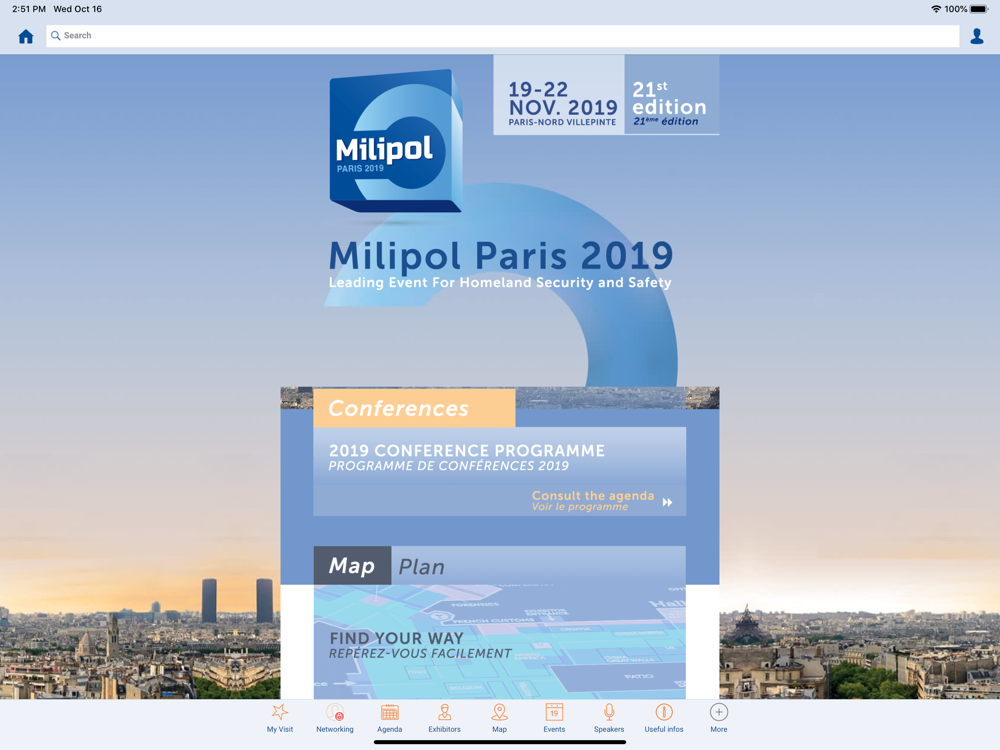Image resolution: width=1000 pixels, height=750 pixels.
Task: Select the Useful infos tab label
Action: 664,730
